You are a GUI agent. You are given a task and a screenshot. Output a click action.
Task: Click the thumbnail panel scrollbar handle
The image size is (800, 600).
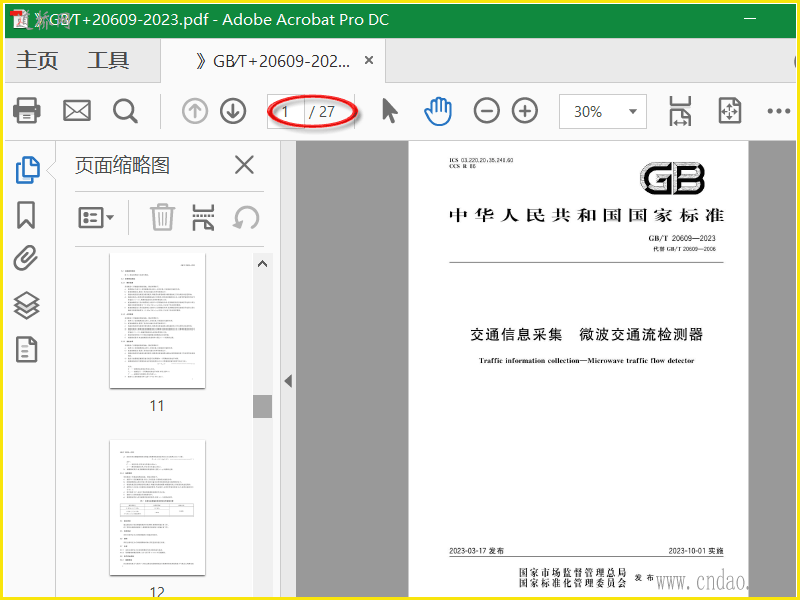click(x=262, y=406)
